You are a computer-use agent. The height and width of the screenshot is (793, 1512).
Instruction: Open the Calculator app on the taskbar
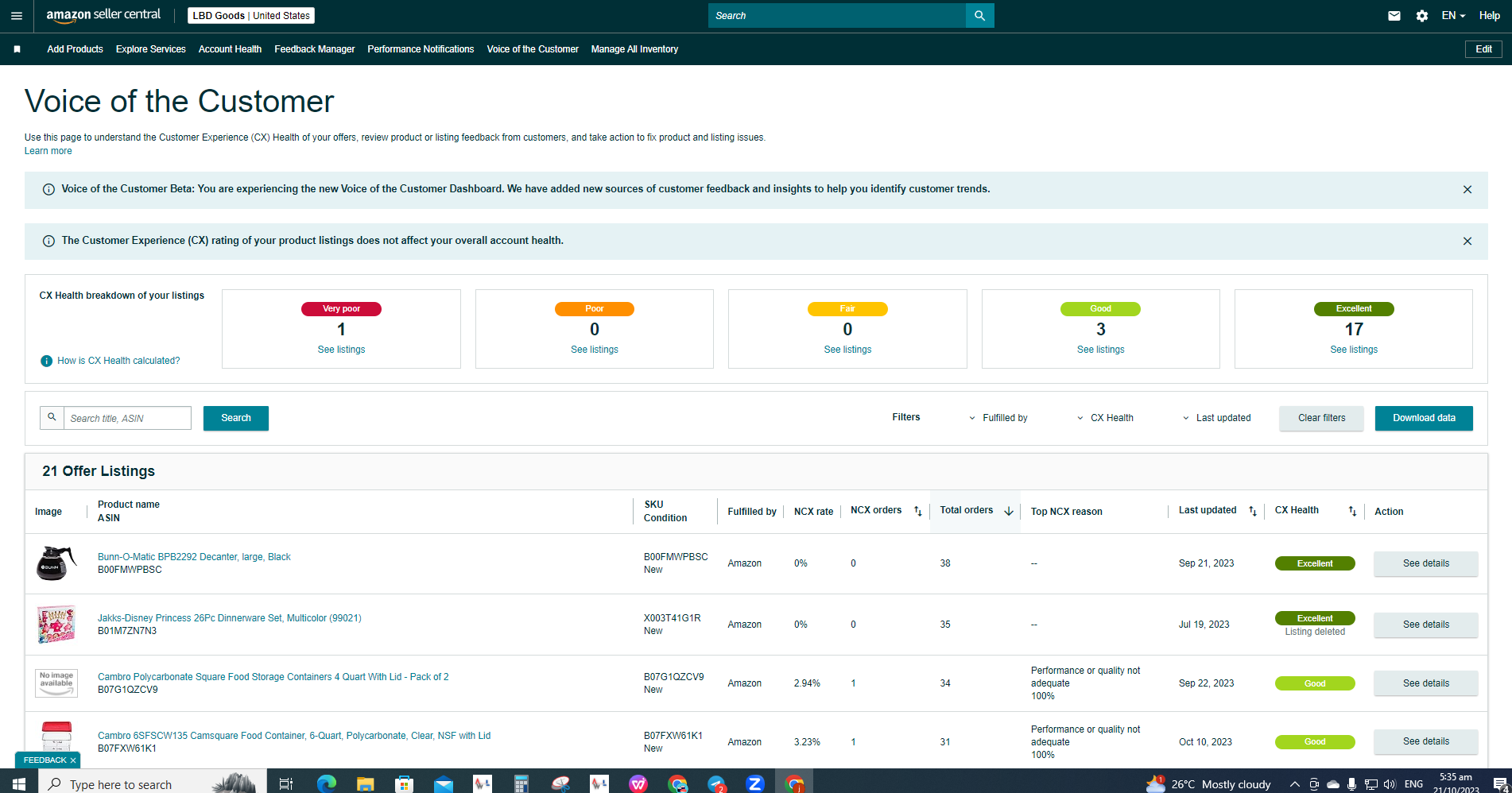[521, 784]
